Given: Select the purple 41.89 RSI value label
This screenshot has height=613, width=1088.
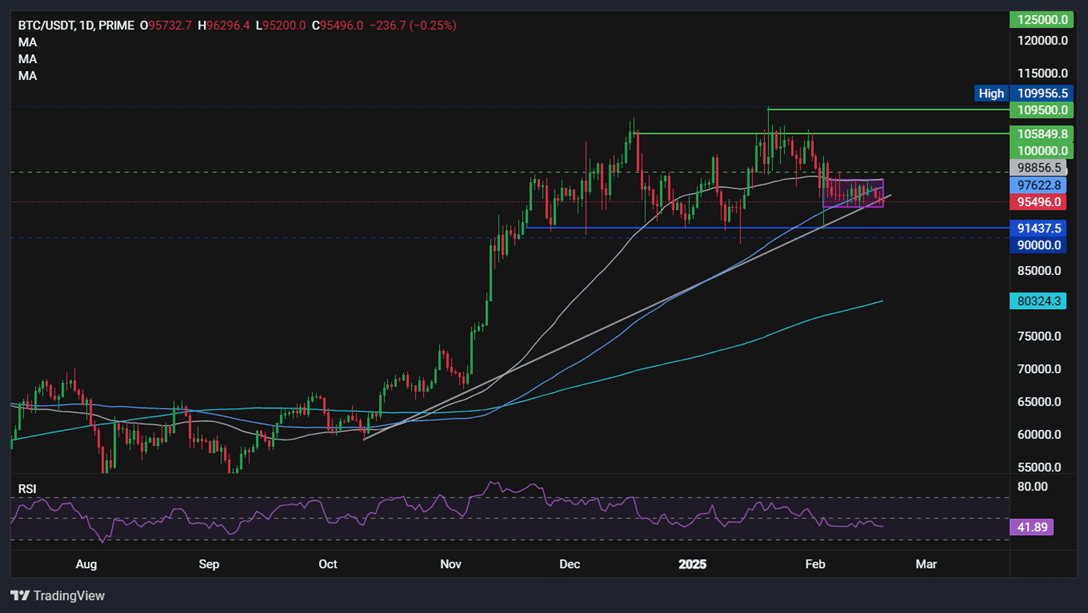Looking at the screenshot, I should coord(1031,527).
